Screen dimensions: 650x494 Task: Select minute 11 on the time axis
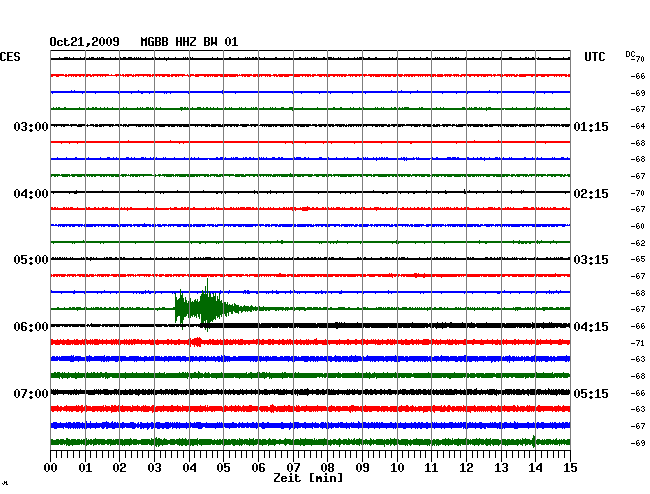(x=431, y=467)
